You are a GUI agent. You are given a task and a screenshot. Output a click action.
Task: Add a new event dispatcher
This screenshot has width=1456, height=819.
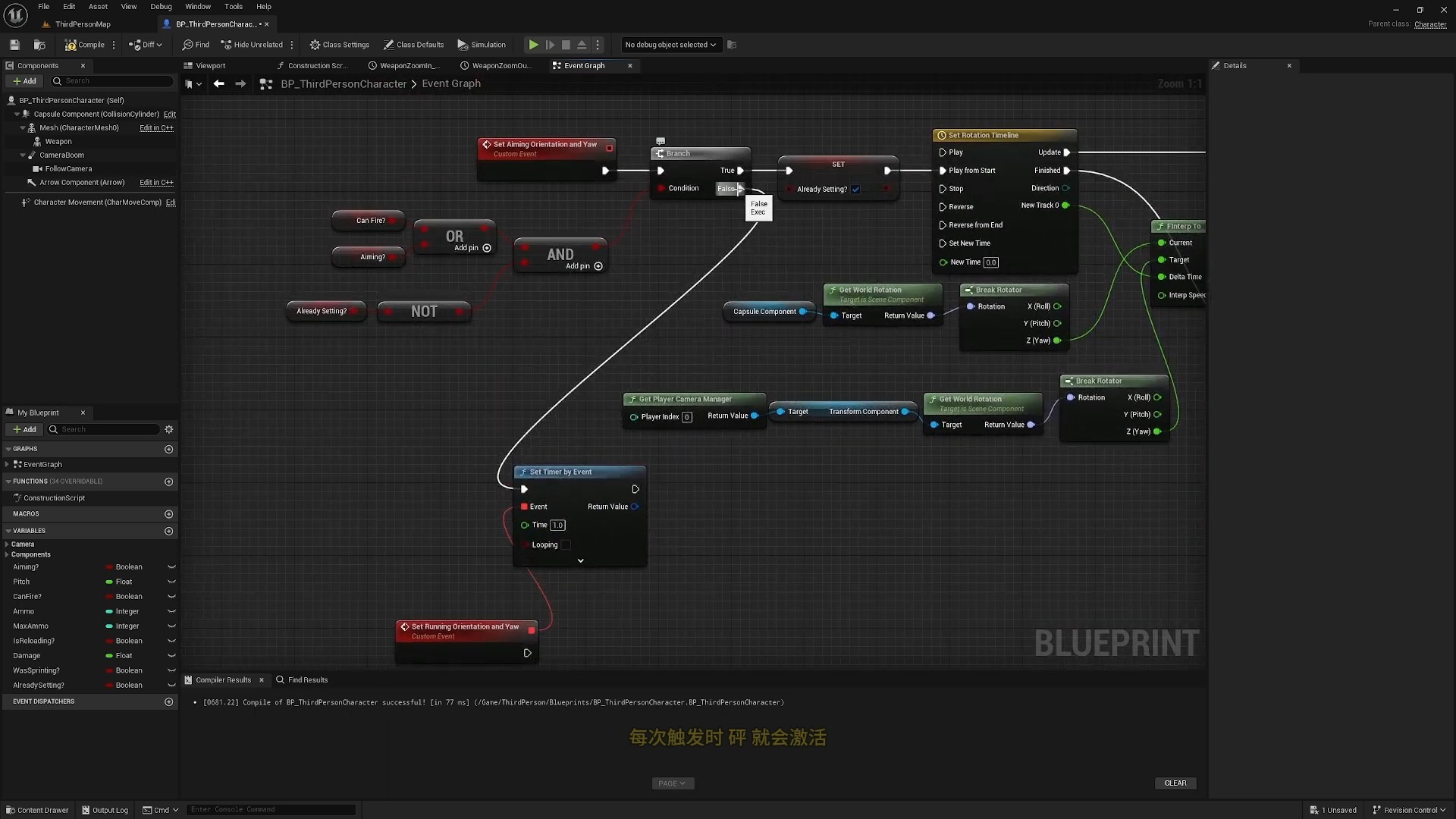pyautogui.click(x=169, y=702)
